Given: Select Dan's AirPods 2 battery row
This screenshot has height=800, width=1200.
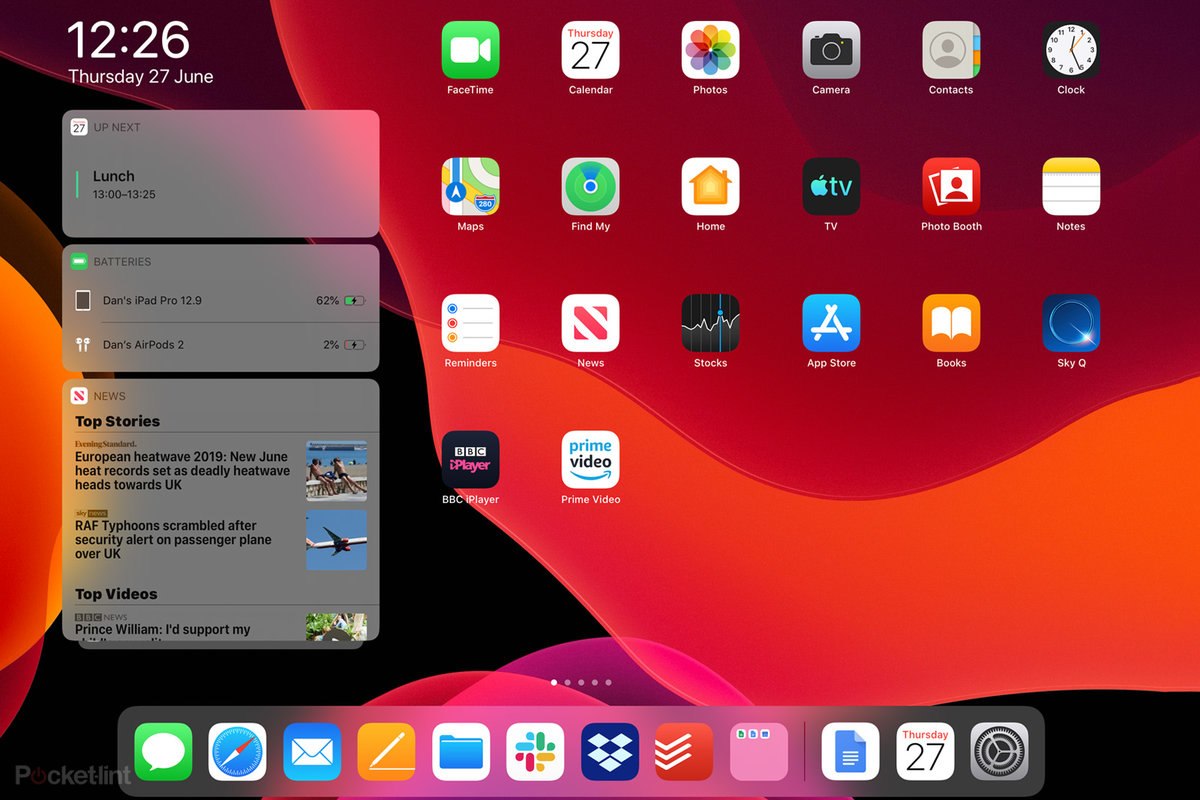Looking at the screenshot, I should [x=221, y=344].
